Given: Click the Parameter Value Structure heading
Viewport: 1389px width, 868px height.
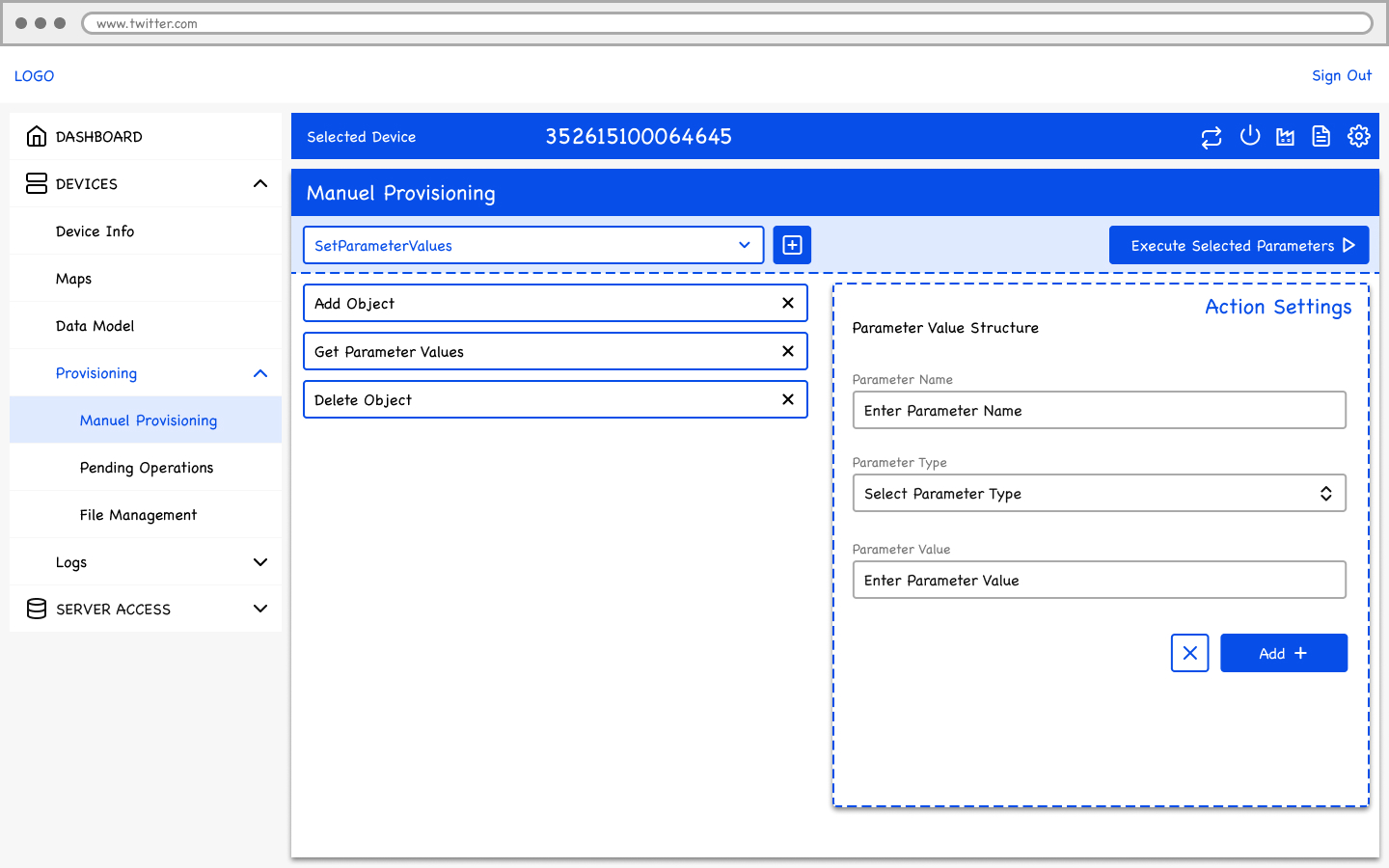Looking at the screenshot, I should (x=945, y=328).
